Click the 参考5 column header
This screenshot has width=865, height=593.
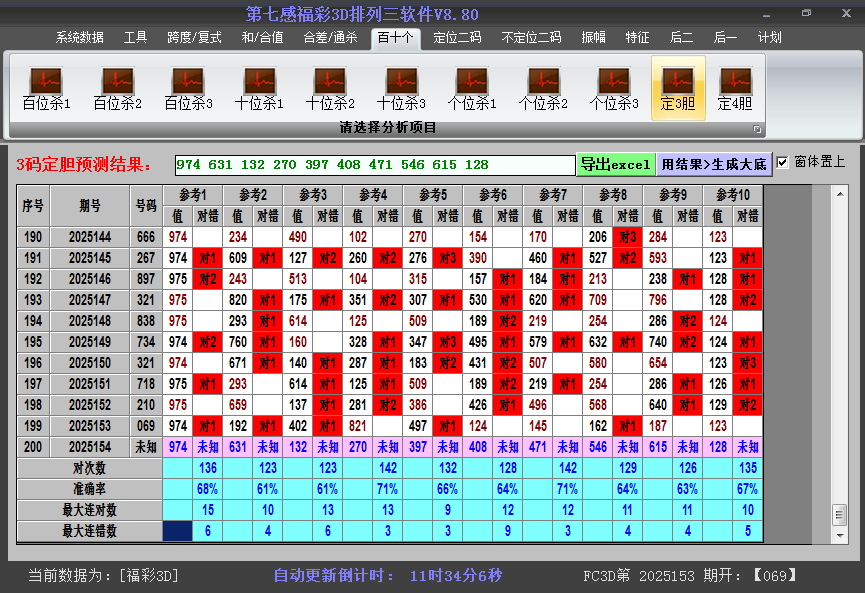click(x=433, y=195)
